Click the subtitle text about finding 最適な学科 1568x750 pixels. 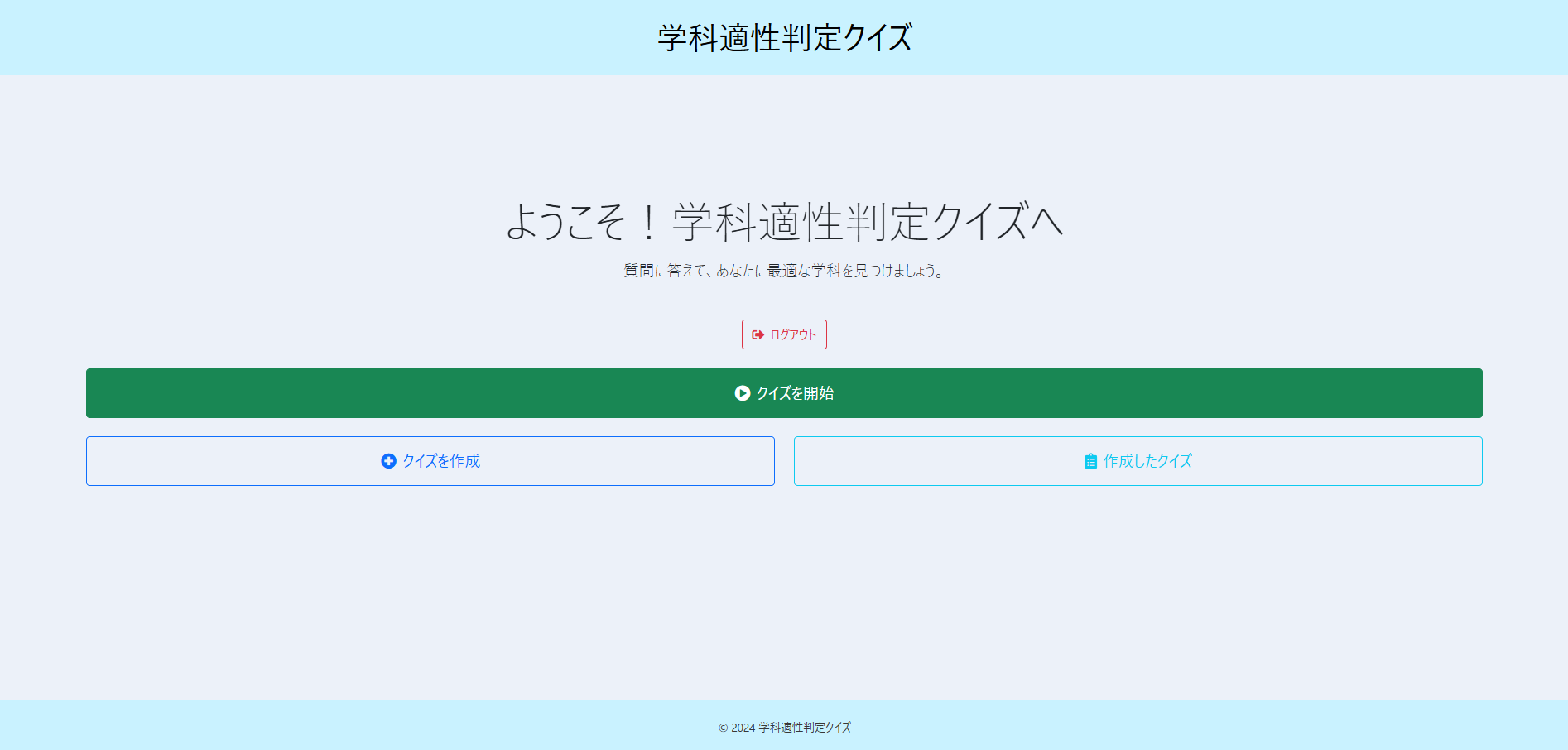[x=783, y=270]
